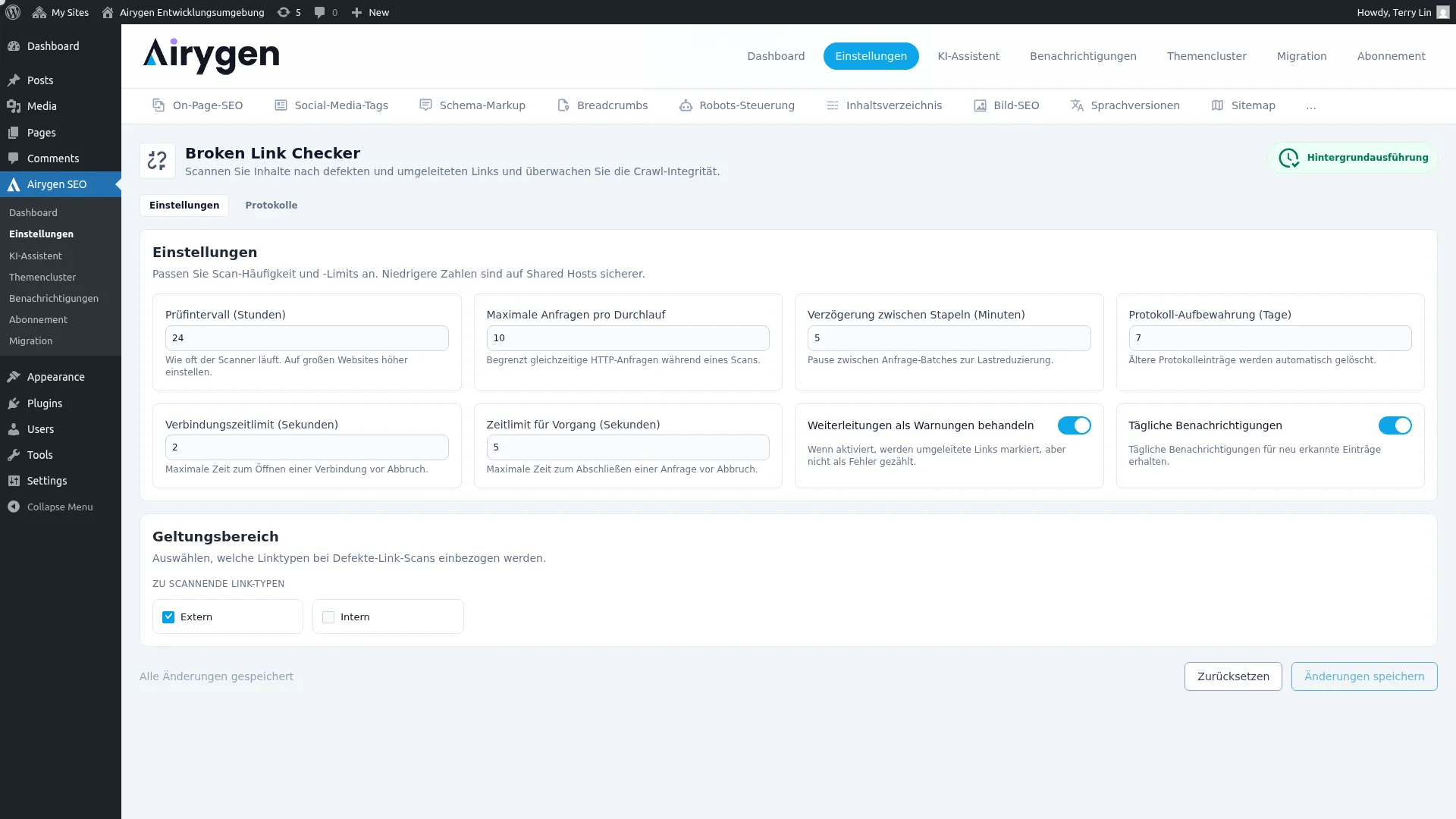Viewport: 1456px width, 819px height.
Task: Open Migration in the sidebar submenu
Action: [31, 341]
